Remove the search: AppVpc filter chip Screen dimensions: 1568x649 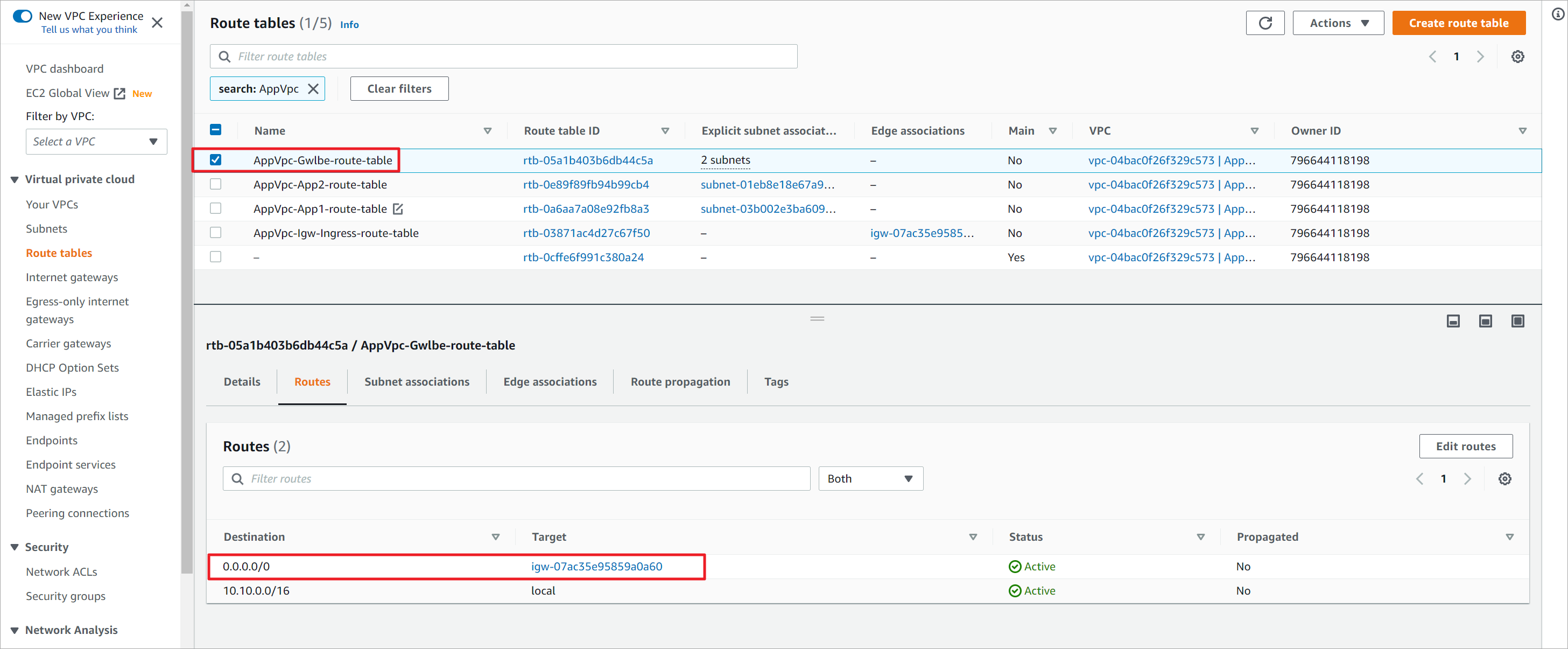[313, 89]
